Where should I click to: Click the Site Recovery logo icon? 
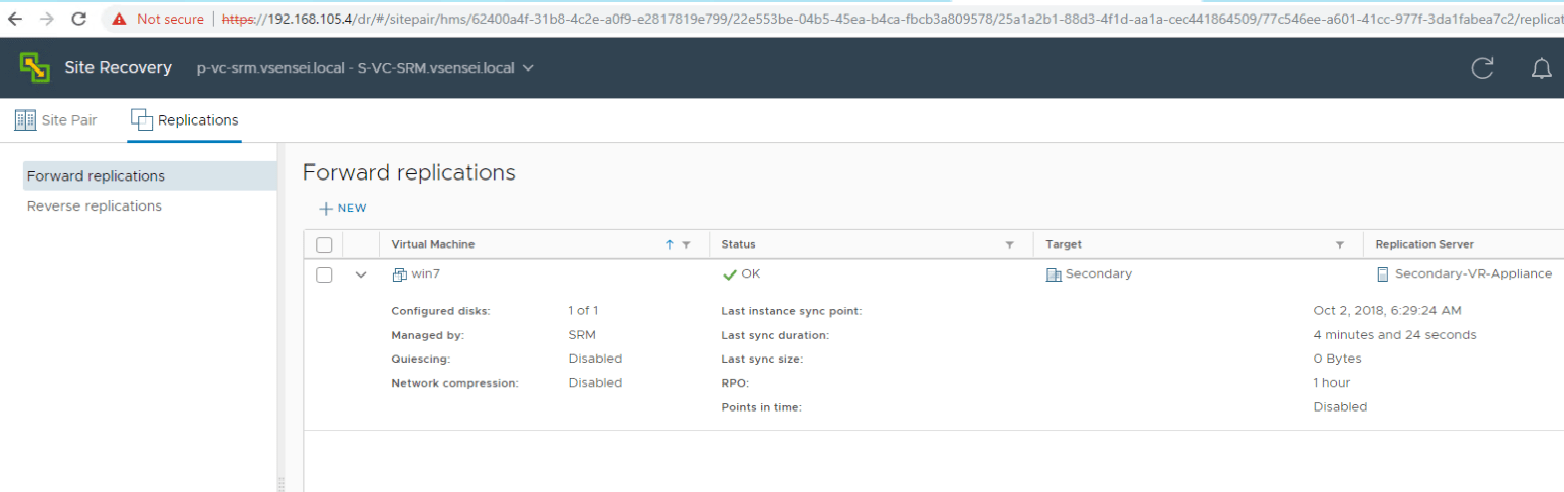[35, 68]
